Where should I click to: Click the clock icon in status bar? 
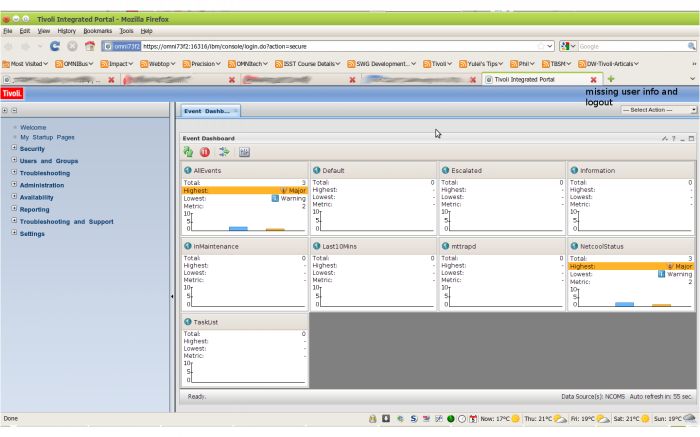pos(462,419)
